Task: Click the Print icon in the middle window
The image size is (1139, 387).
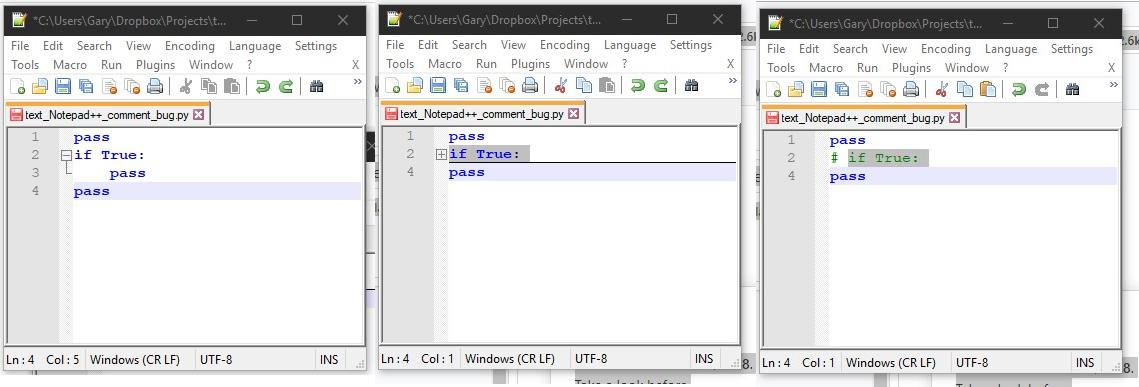Action: [x=530, y=86]
